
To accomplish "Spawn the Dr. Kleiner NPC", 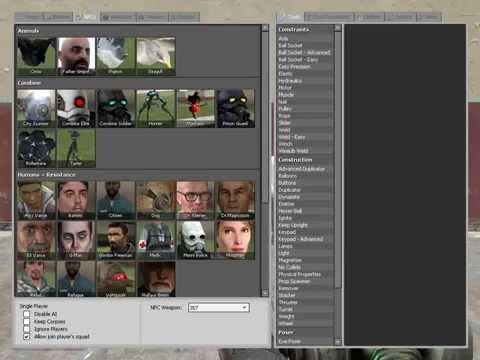I will coord(196,200).
